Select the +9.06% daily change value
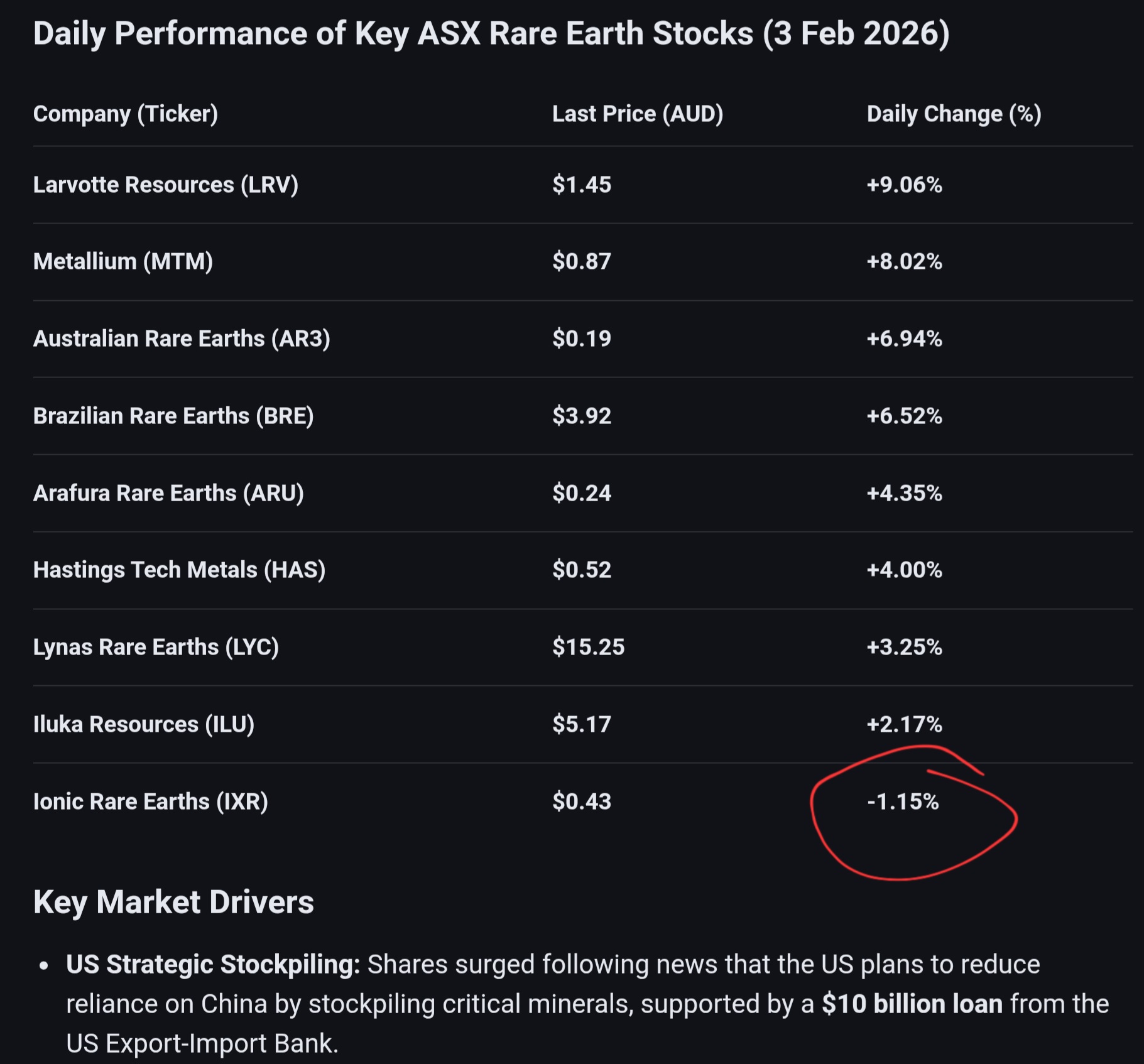The height and width of the screenshot is (1064, 1144). pyautogui.click(x=904, y=185)
